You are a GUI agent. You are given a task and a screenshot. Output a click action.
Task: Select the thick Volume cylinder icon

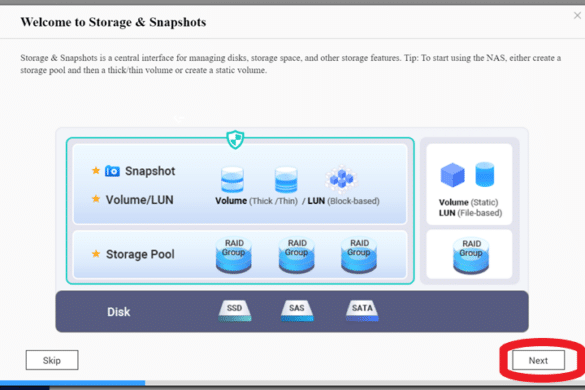pyautogui.click(x=232, y=180)
